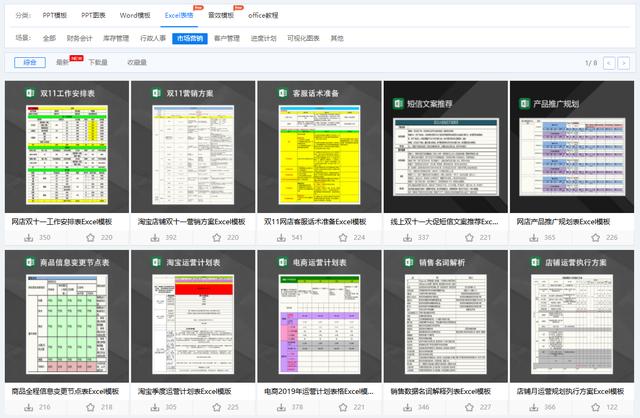Filter scene by 全部
The image size is (640, 418).
tap(49, 38)
